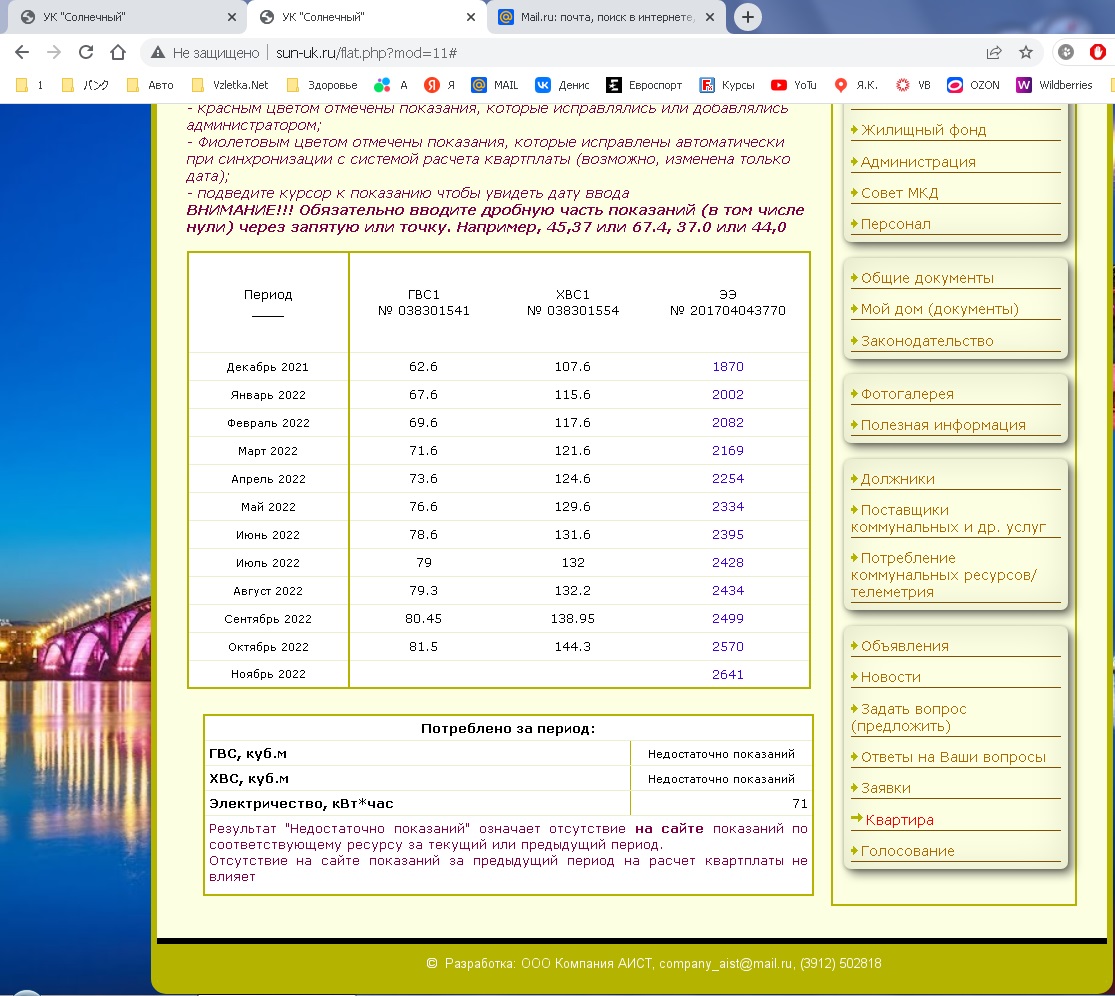The height and width of the screenshot is (996, 1115).
Task: Open the Должники sidebar link
Action: click(x=897, y=479)
